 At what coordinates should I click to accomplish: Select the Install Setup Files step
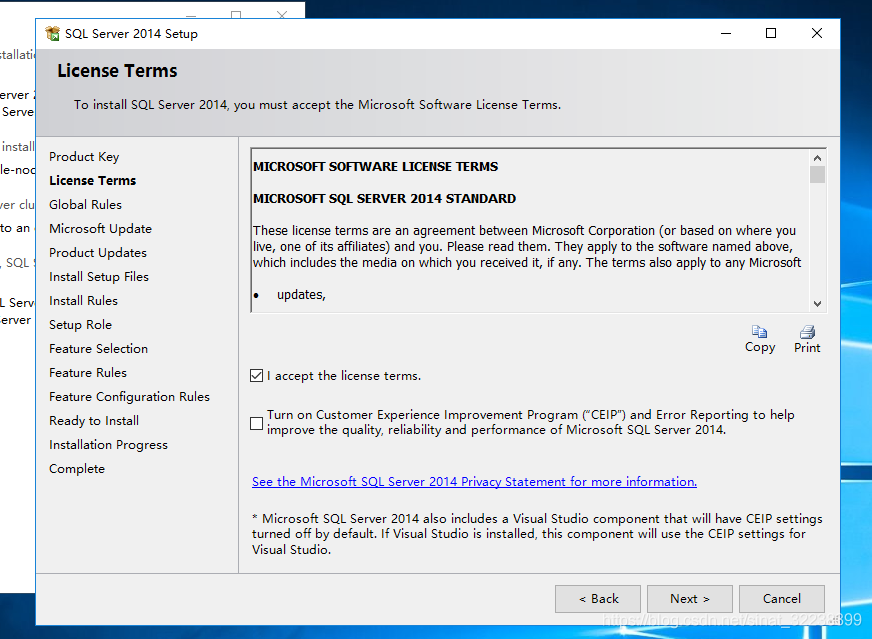click(99, 276)
